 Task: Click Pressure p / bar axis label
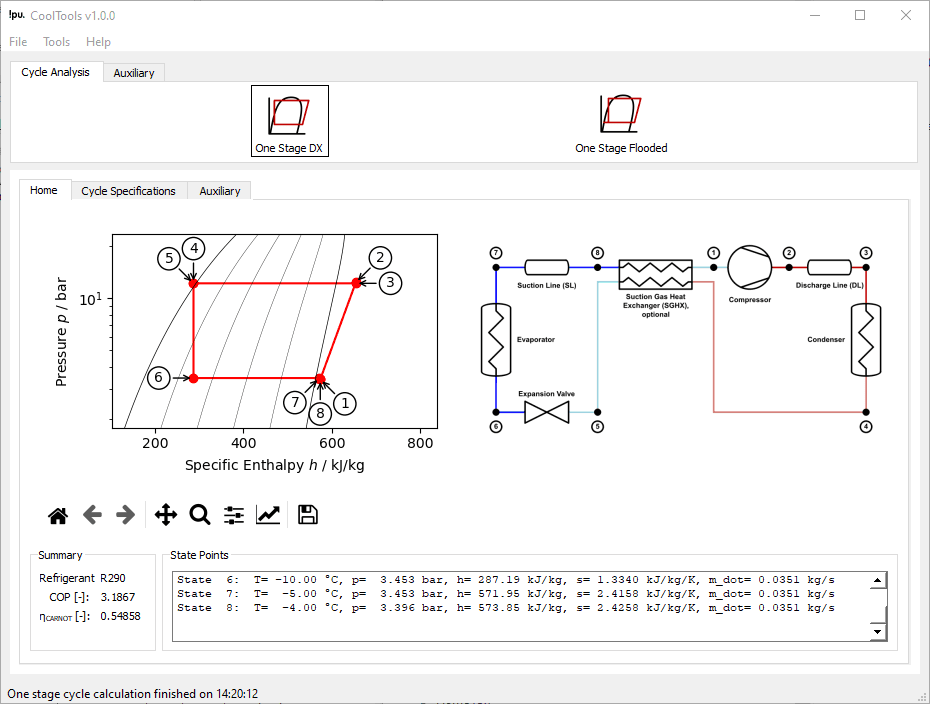tap(61, 332)
